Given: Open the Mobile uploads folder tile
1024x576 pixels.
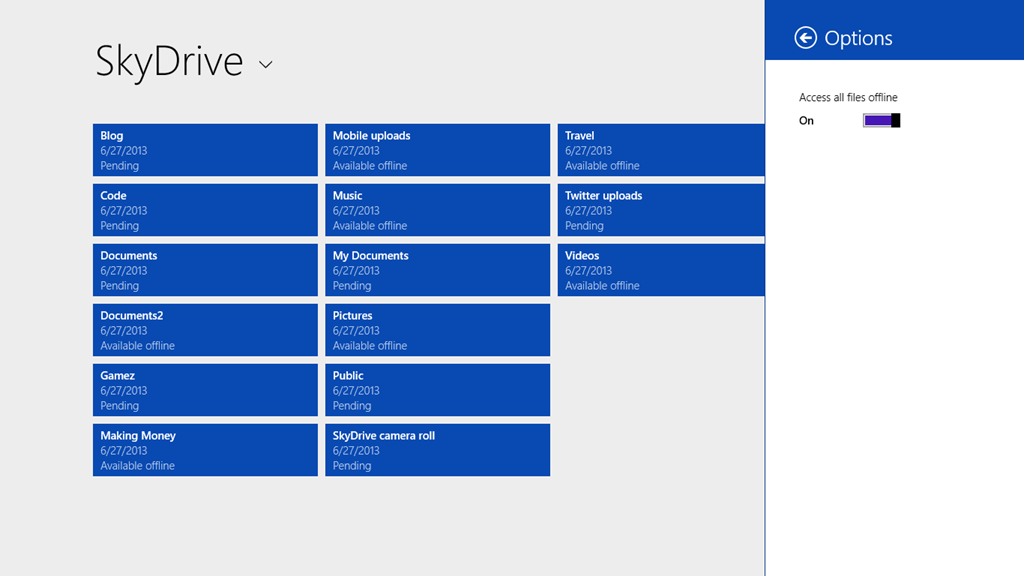Looking at the screenshot, I should click(x=438, y=150).
